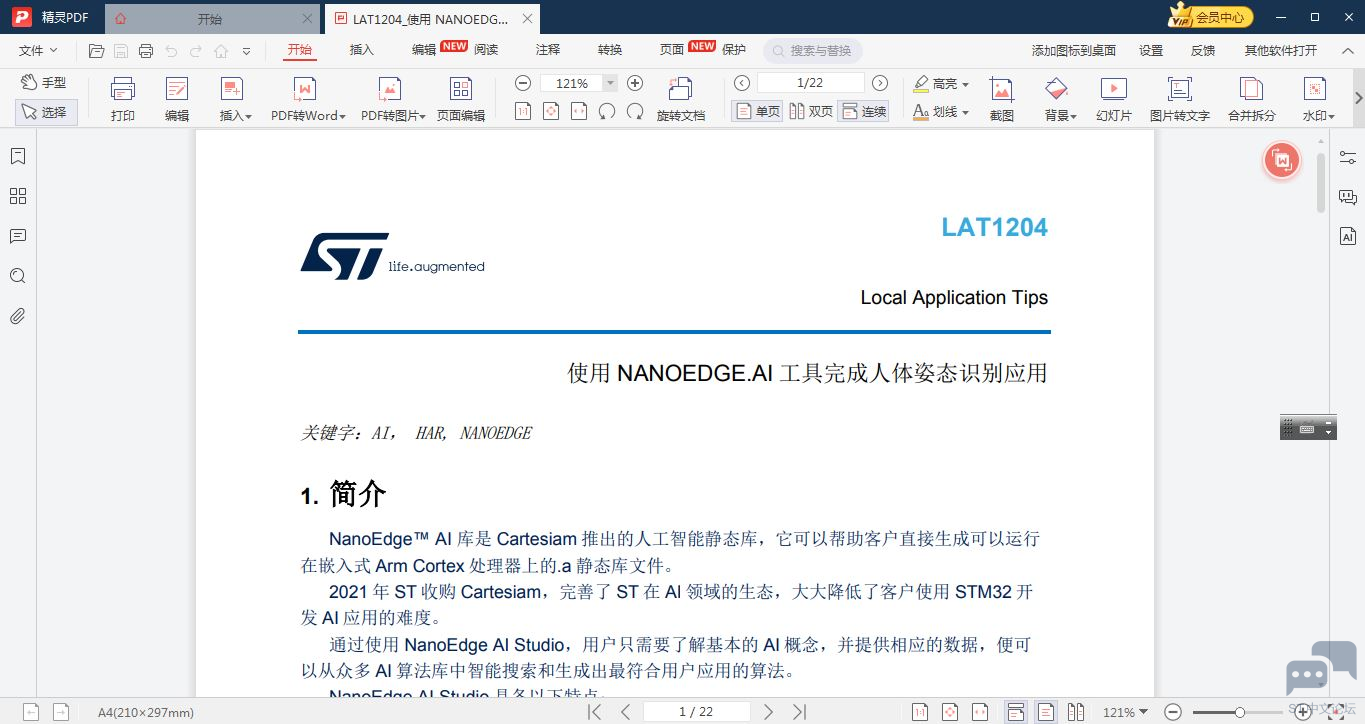Open the AI assistant in right sidebar
The height and width of the screenshot is (724, 1365).
[x=1348, y=237]
